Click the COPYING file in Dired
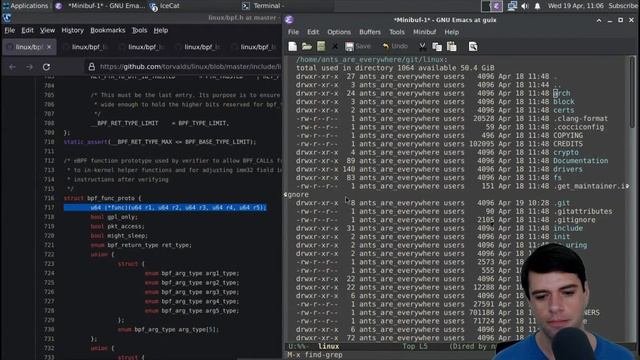This screenshot has height=360, width=640. (568, 136)
